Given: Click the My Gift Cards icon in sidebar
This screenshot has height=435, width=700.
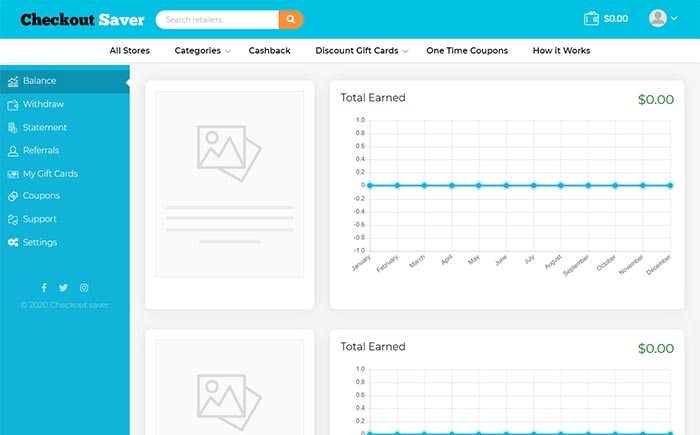Looking at the screenshot, I should (13, 174).
